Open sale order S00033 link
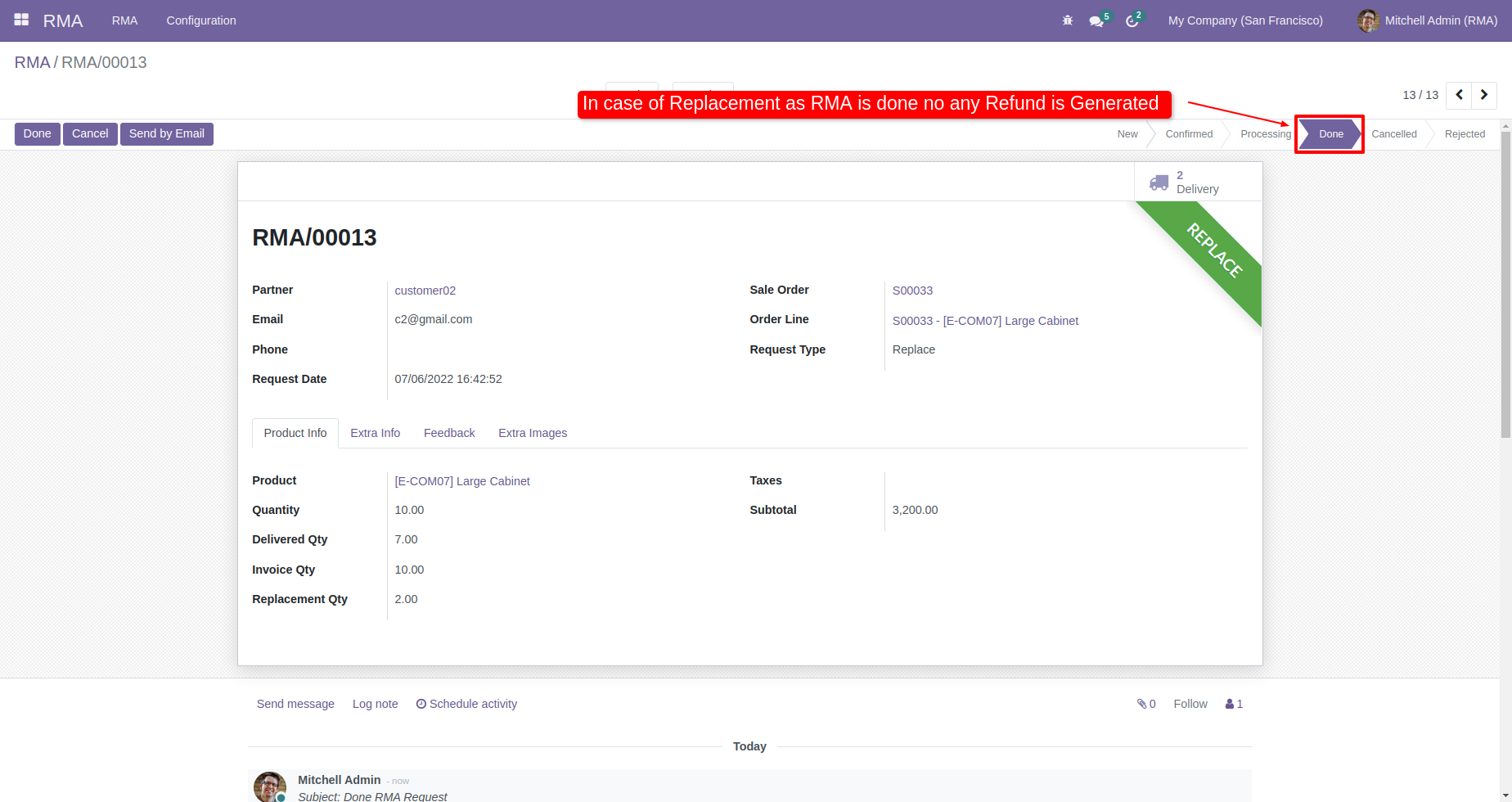This screenshot has height=802, width=1512. coord(912,291)
